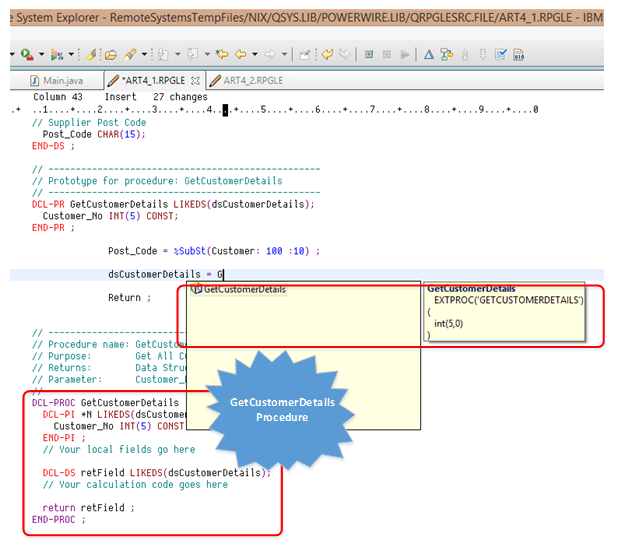
Task: Select GetCustomerDetails in the autocomplete list
Action: click(244, 289)
